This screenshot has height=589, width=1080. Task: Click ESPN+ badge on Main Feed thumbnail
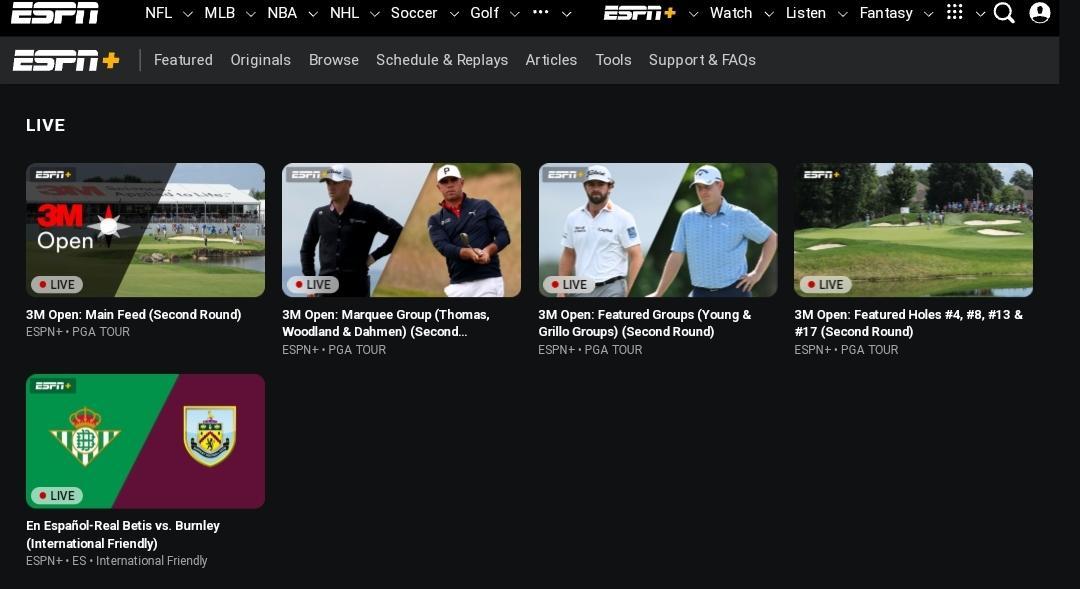coord(53,174)
